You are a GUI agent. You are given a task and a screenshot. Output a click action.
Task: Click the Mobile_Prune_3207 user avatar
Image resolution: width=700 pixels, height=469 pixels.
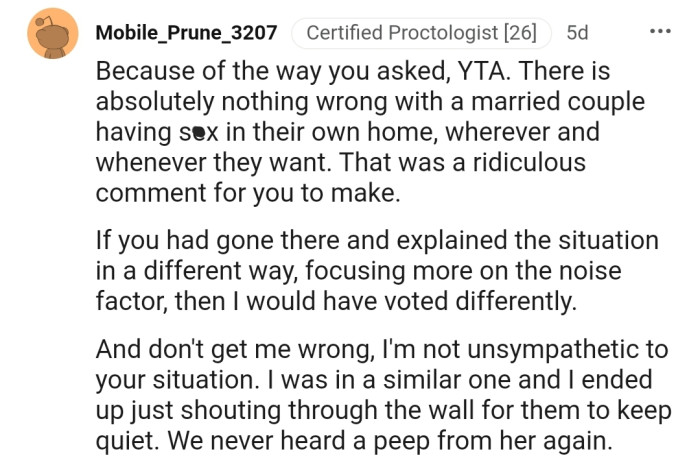coord(51,33)
